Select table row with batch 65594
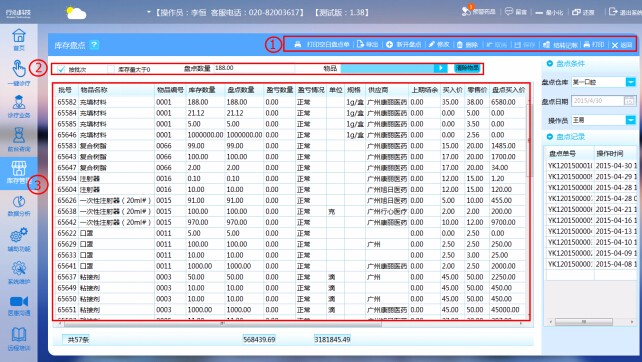The image size is (642, 362). click(290, 179)
